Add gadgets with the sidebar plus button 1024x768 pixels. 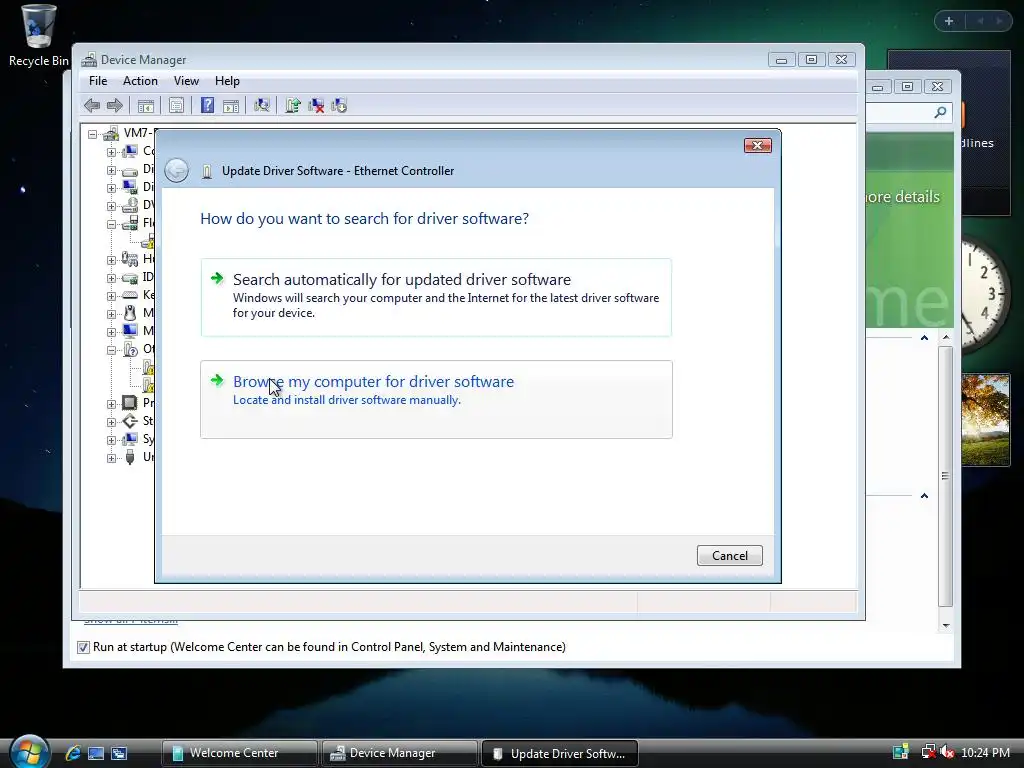pyautogui.click(x=949, y=21)
